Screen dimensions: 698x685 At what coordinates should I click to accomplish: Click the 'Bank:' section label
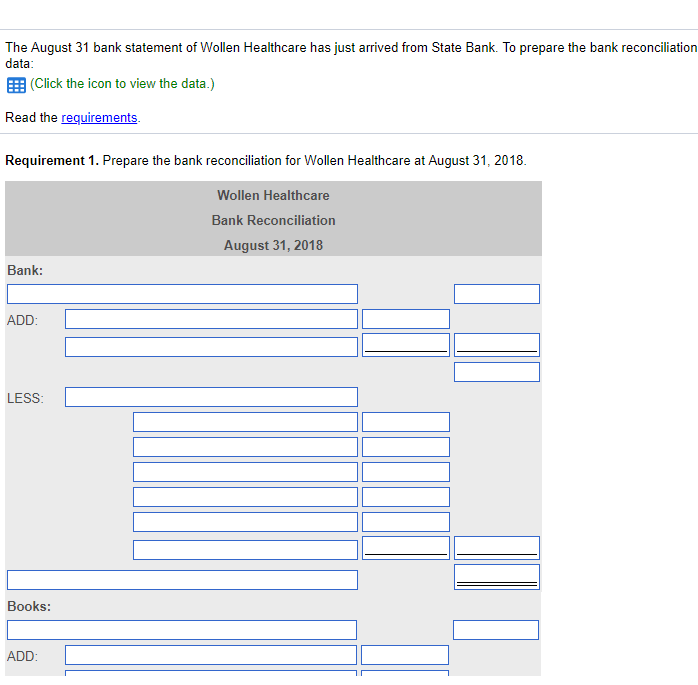pyautogui.click(x=25, y=270)
